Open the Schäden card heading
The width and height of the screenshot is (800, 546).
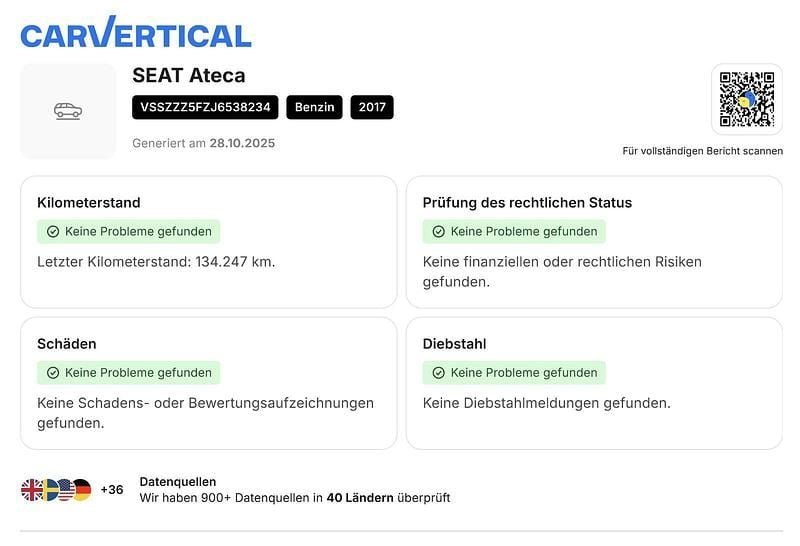[67, 344]
